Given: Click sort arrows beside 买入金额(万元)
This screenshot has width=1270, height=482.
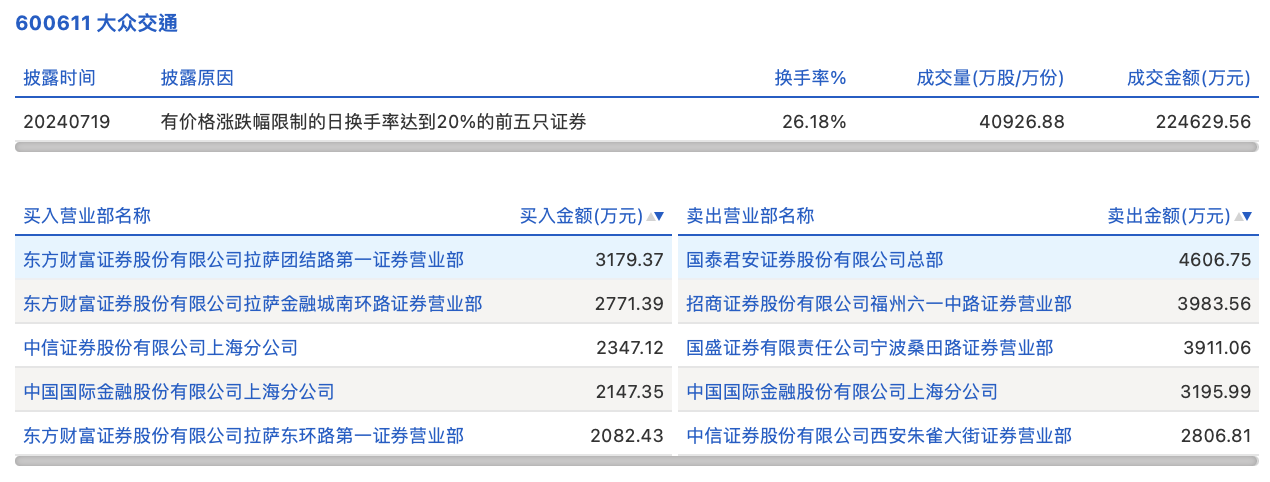Looking at the screenshot, I should [656, 216].
